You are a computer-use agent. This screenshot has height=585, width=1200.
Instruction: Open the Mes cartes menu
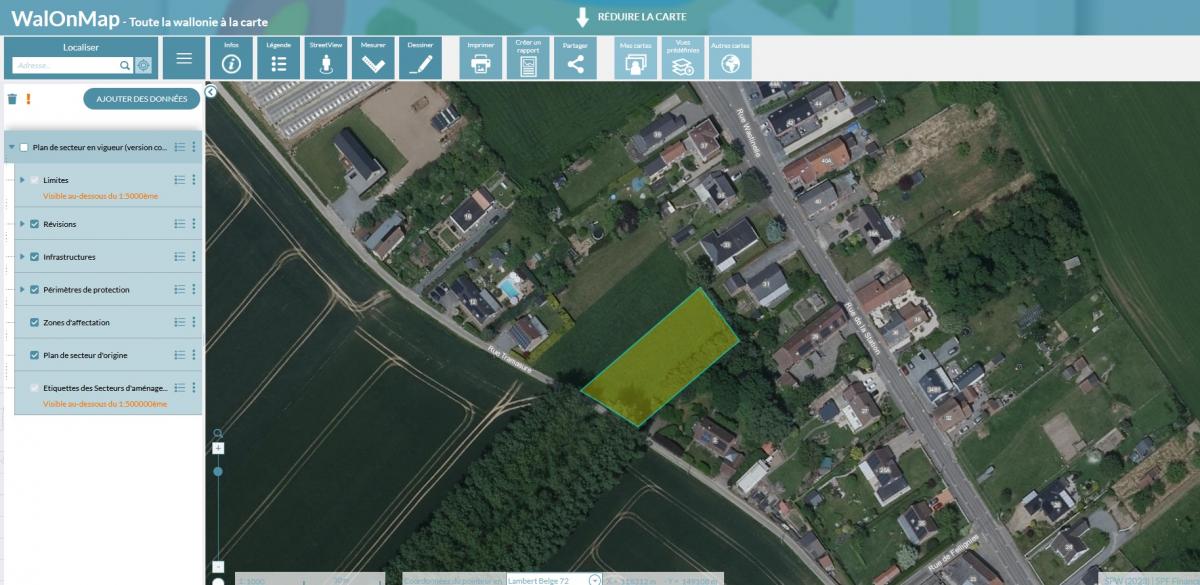[635, 59]
